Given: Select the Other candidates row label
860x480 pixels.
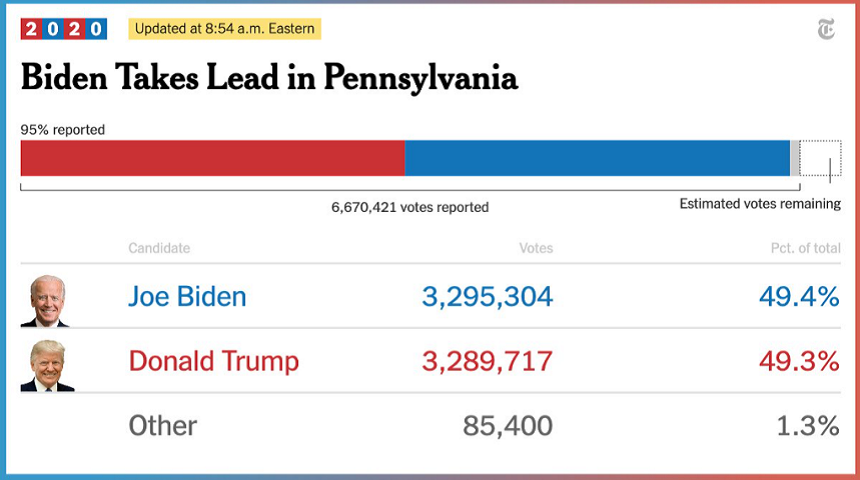Looking at the screenshot, I should [162, 426].
